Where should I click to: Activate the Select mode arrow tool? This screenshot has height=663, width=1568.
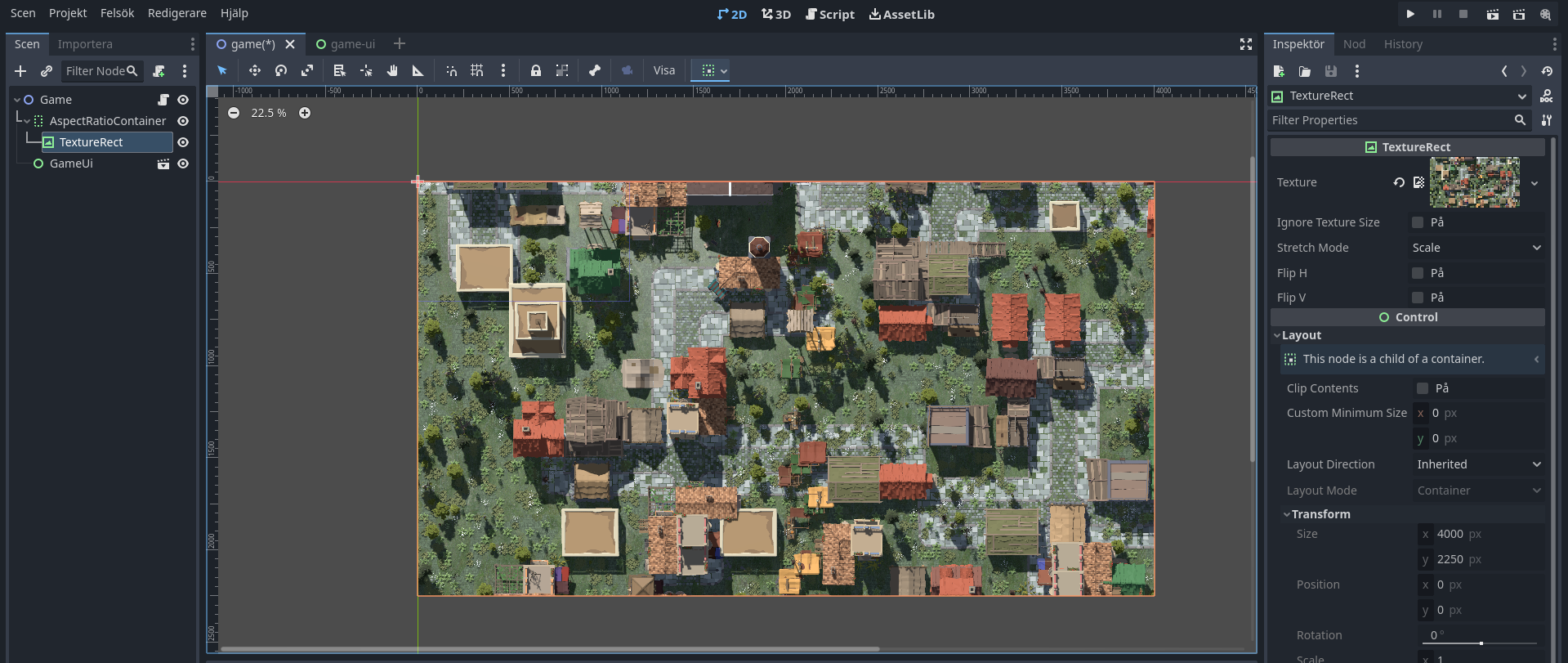click(222, 71)
